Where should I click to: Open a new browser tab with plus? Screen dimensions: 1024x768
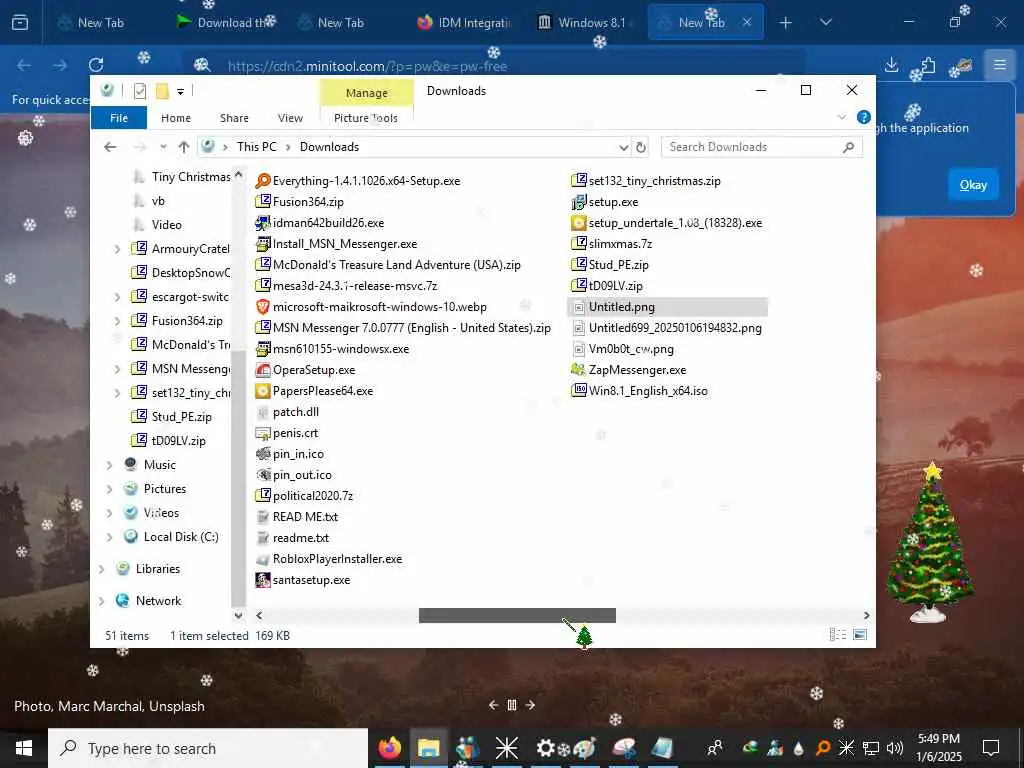785,23
